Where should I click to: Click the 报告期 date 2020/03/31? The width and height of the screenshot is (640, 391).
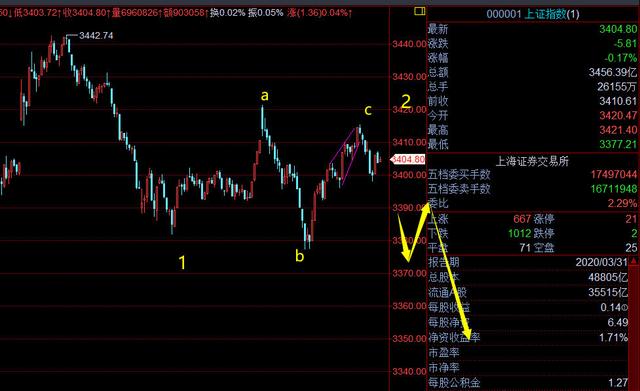(601, 262)
